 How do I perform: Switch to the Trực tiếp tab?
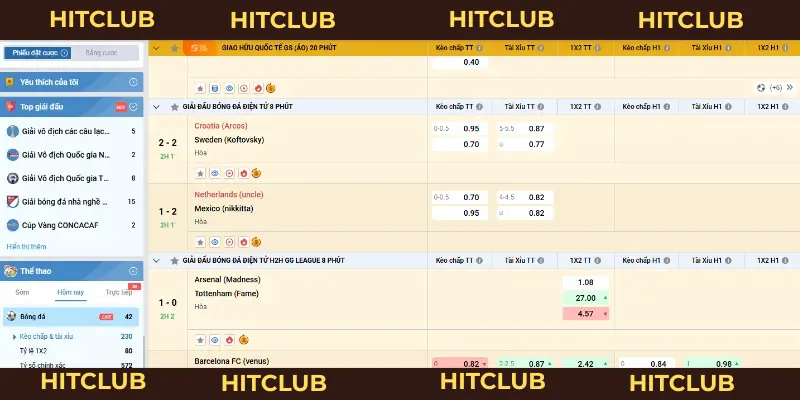(119, 292)
